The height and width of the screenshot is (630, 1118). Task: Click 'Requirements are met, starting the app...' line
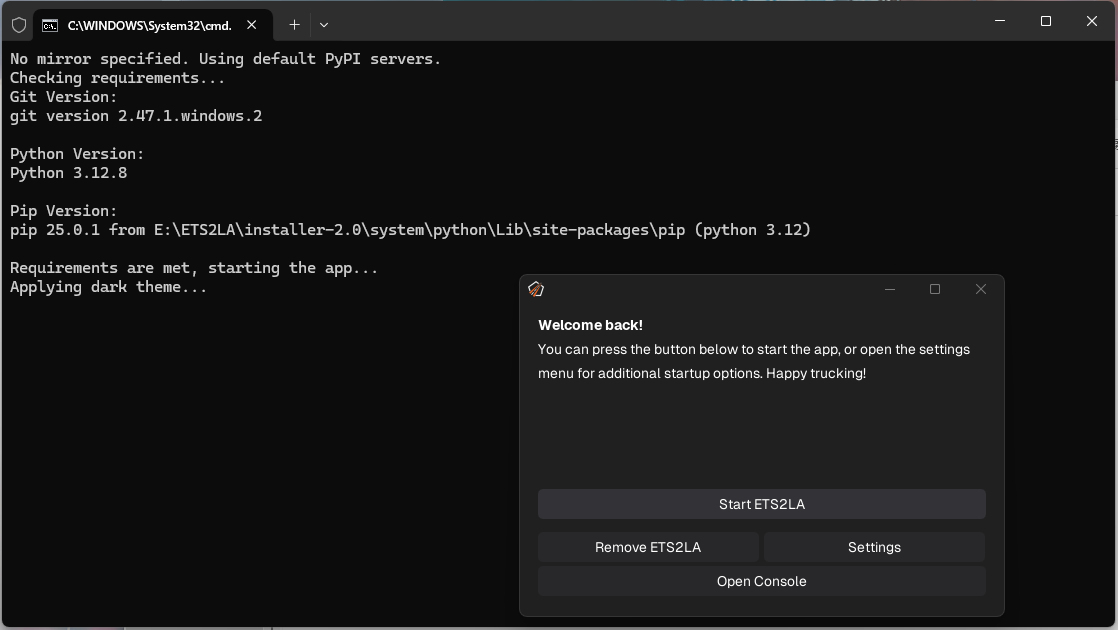pos(194,268)
